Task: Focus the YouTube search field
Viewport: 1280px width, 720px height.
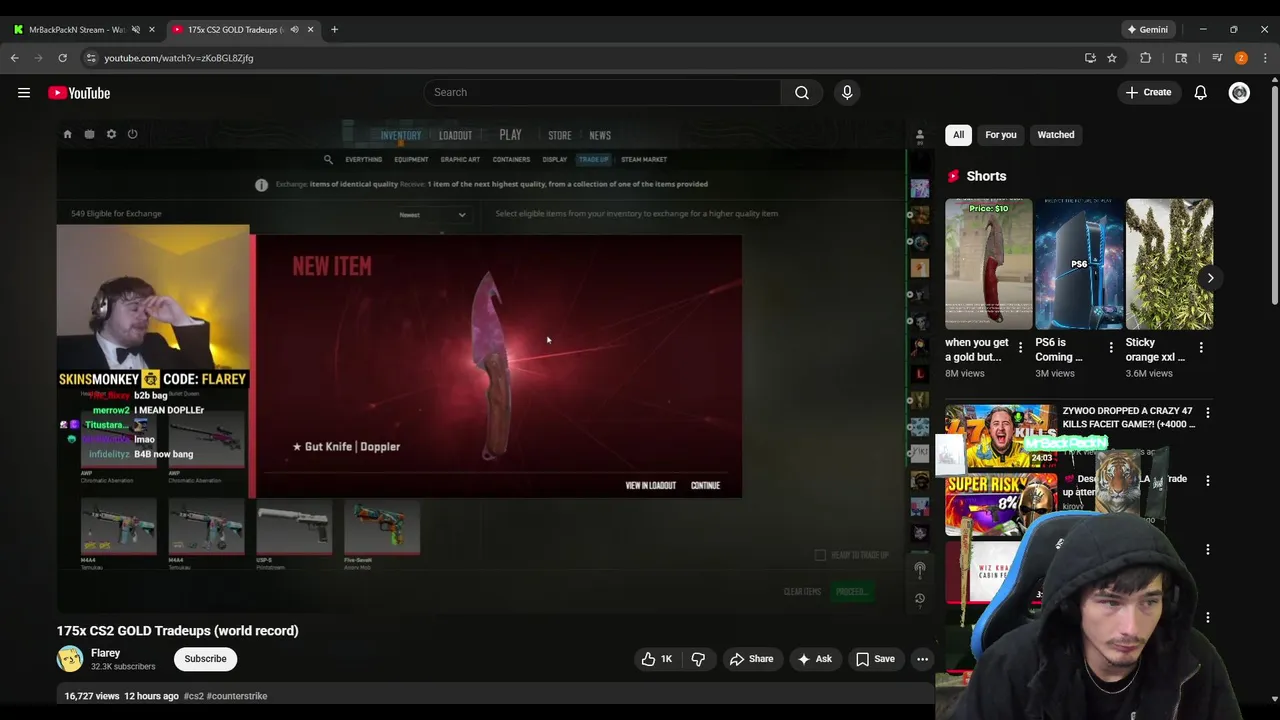Action: (603, 92)
